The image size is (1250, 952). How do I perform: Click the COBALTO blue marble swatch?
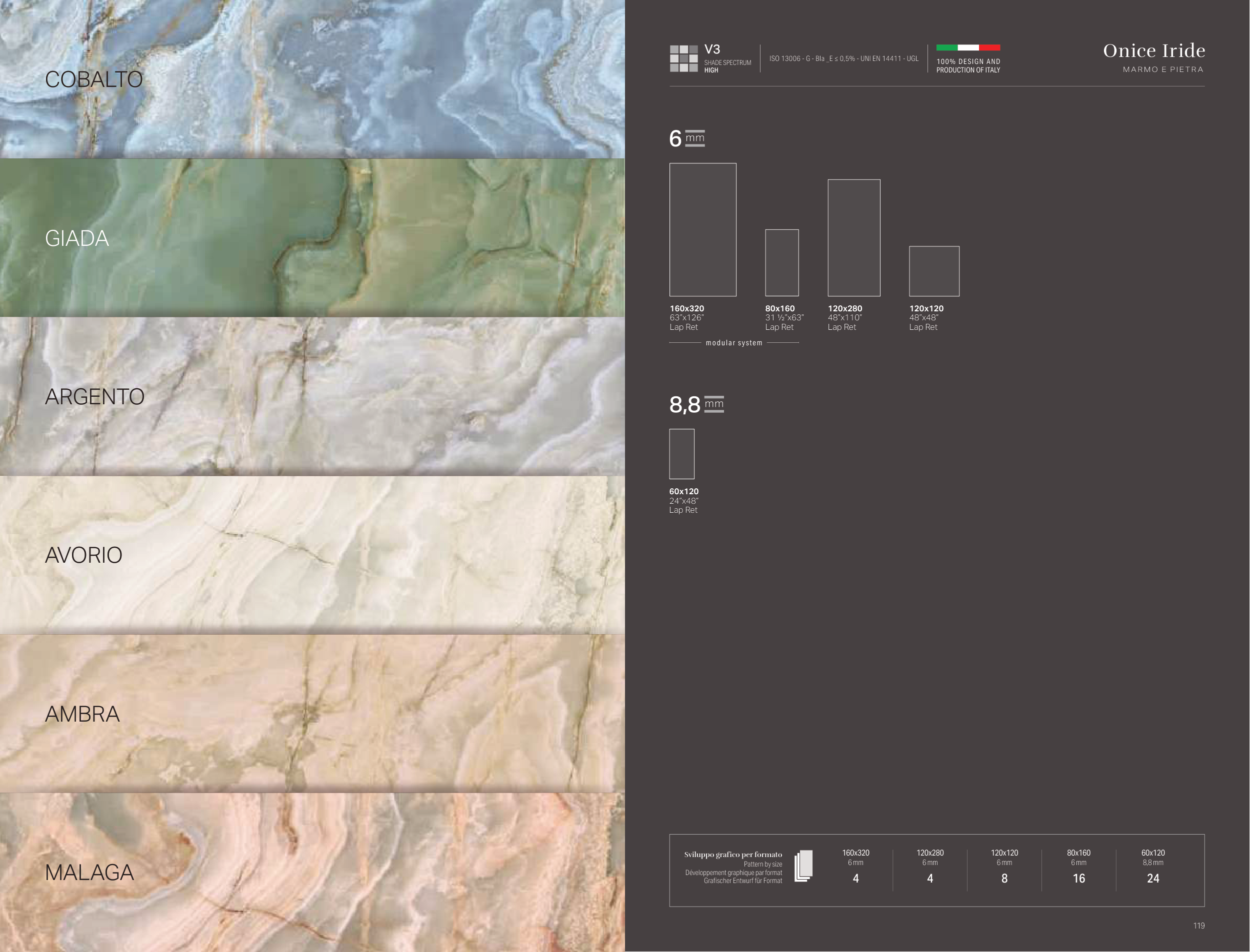point(312,79)
